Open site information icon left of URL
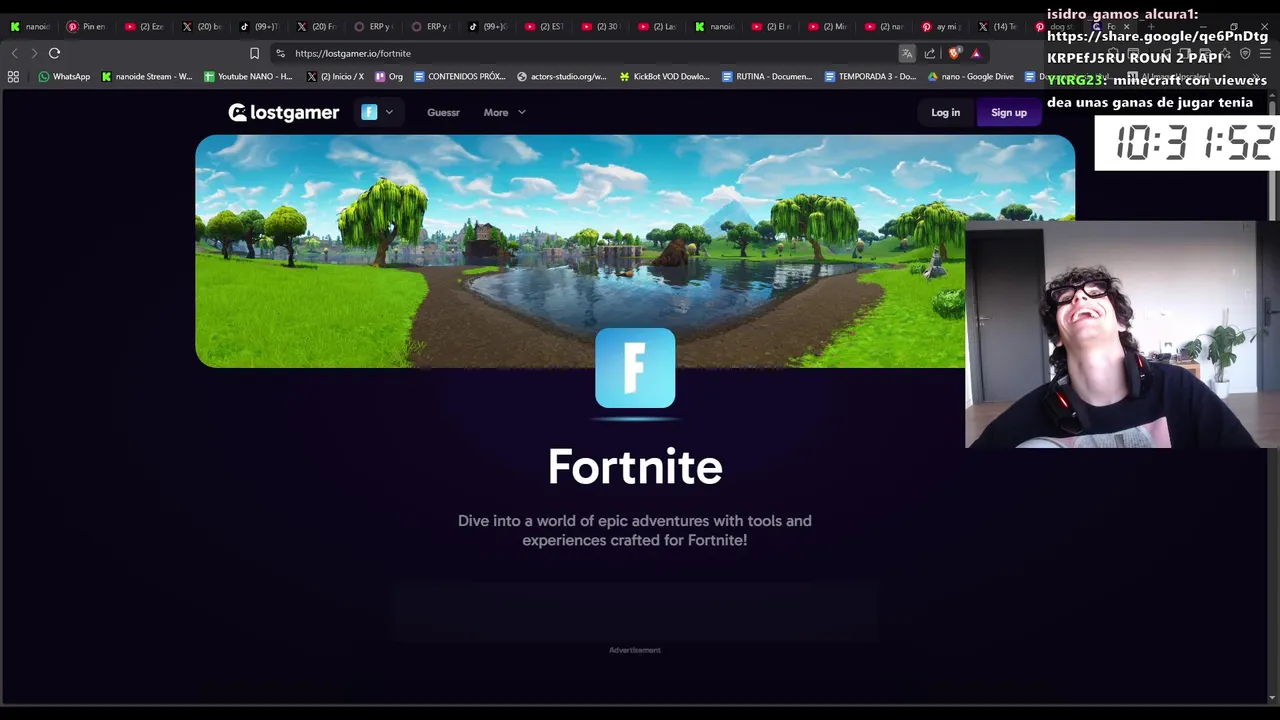 pos(280,53)
